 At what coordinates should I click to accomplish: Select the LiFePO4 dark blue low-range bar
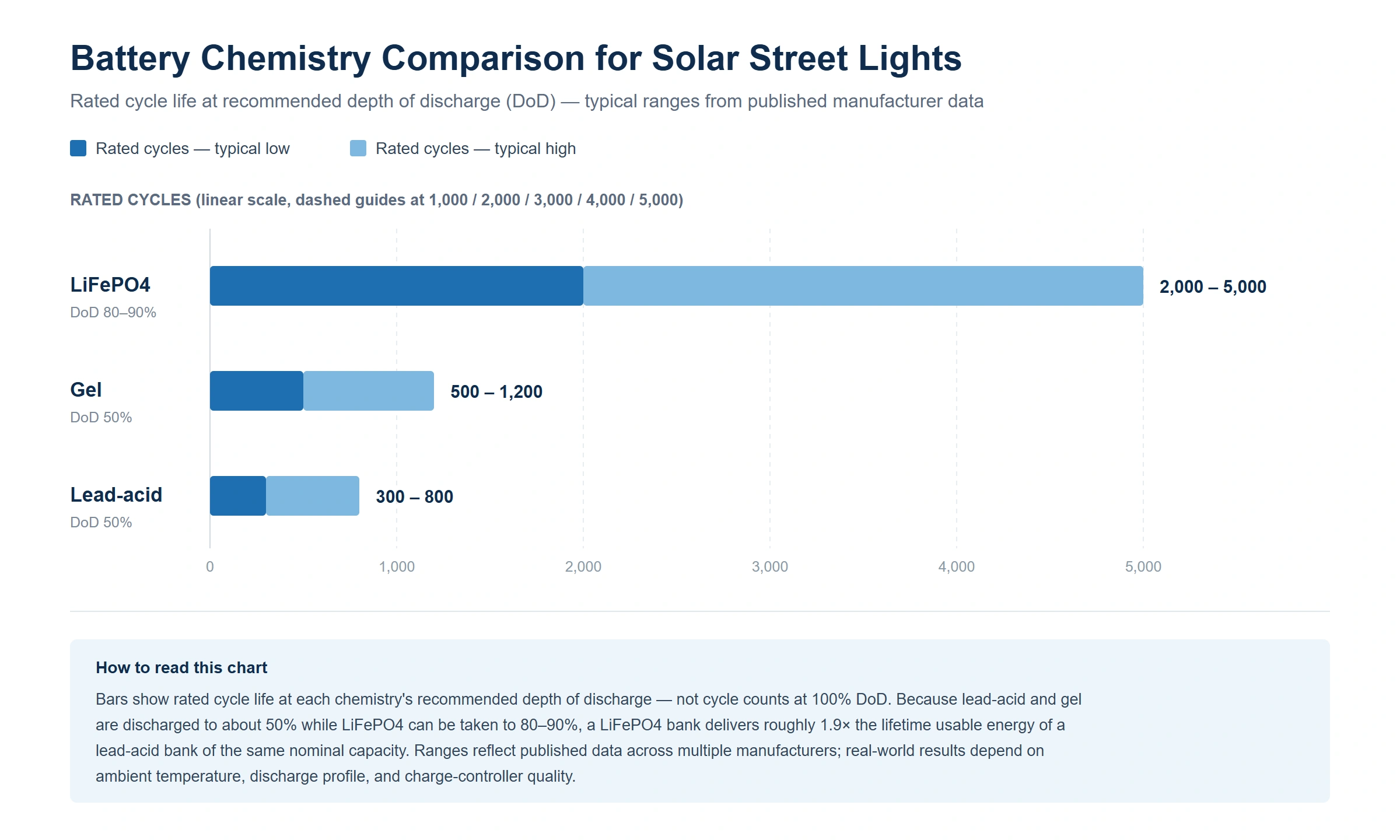pos(397,286)
